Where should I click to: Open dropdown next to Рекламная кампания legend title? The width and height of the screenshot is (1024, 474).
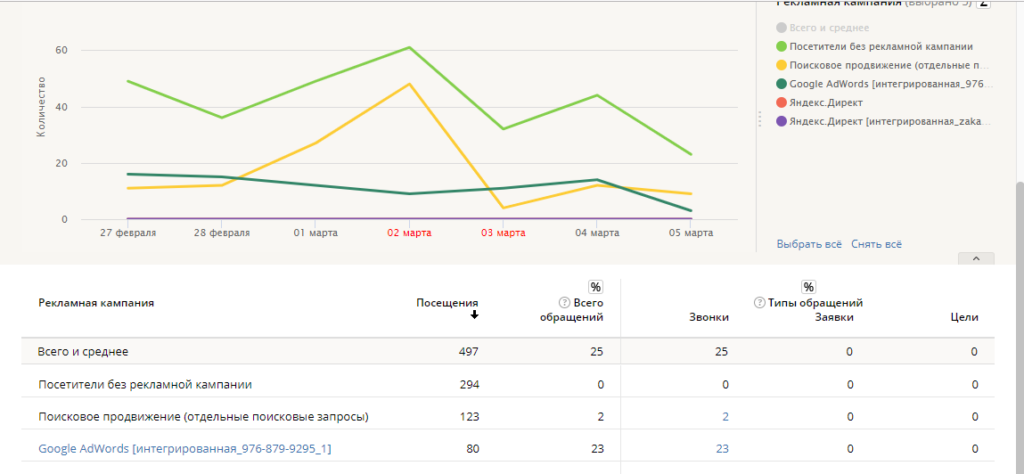click(x=984, y=4)
